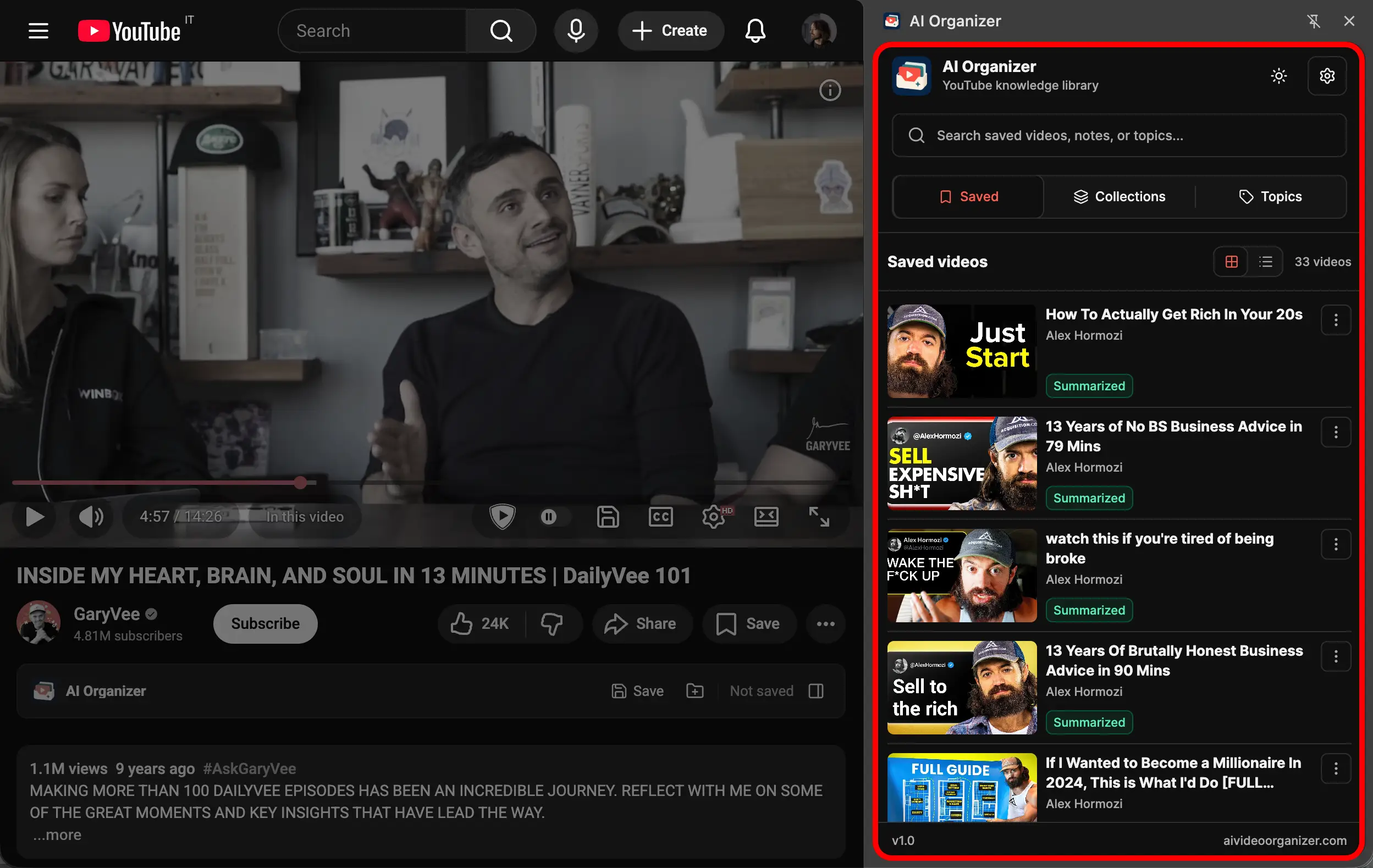Open the In this video chapters
The height and width of the screenshot is (868, 1373).
pos(305,516)
